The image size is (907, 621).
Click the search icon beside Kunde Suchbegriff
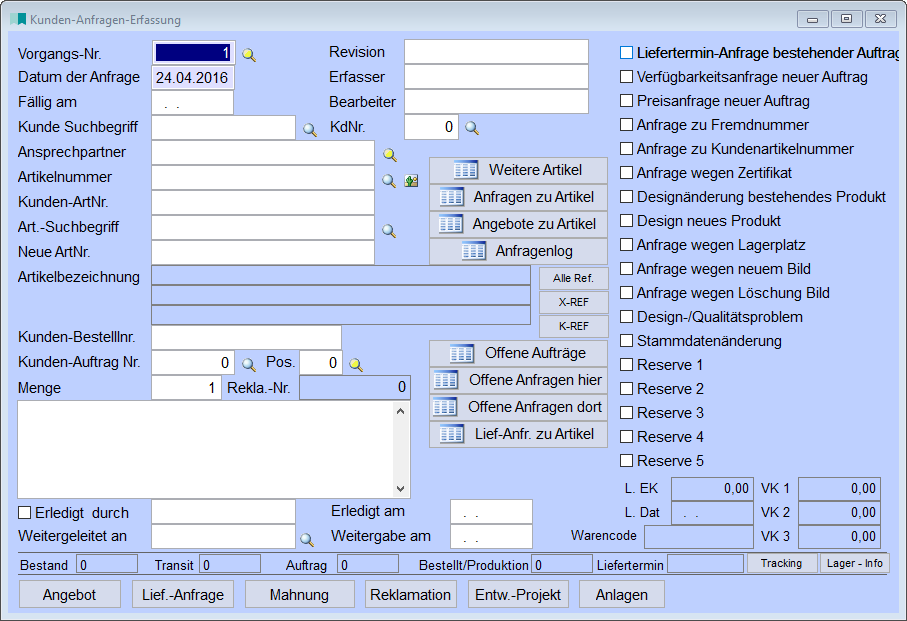click(x=310, y=129)
